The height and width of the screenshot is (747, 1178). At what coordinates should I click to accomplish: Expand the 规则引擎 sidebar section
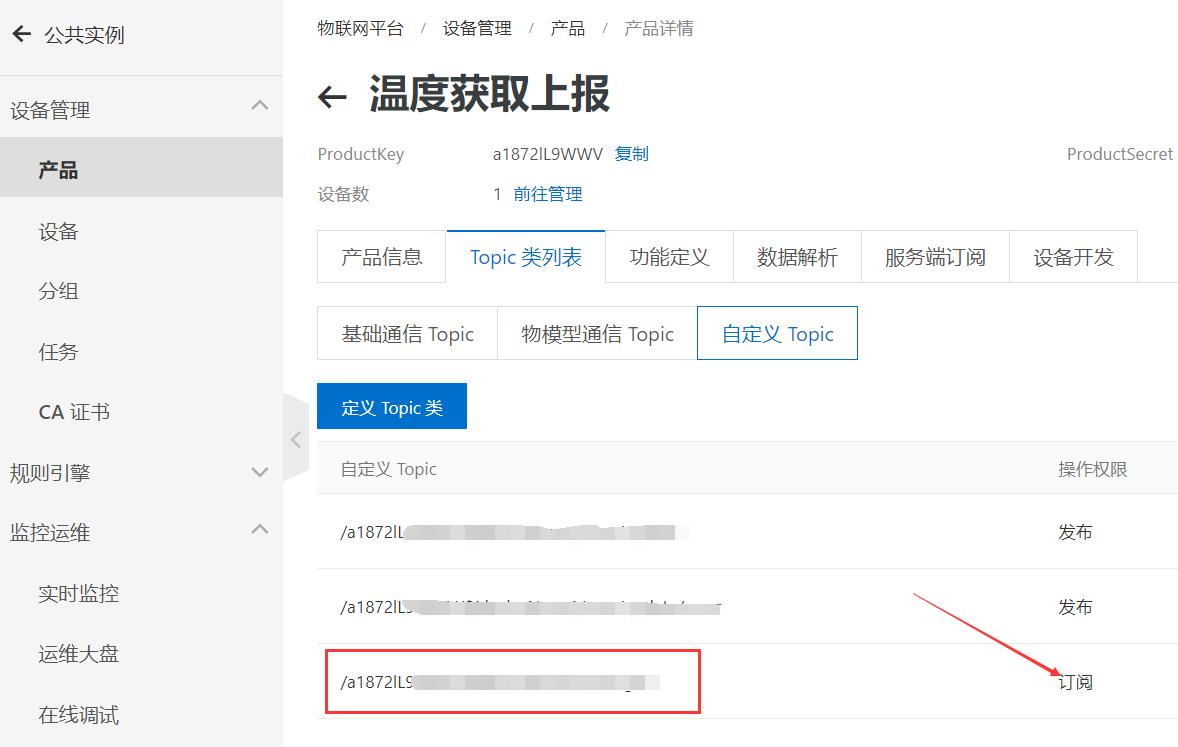tap(259, 472)
